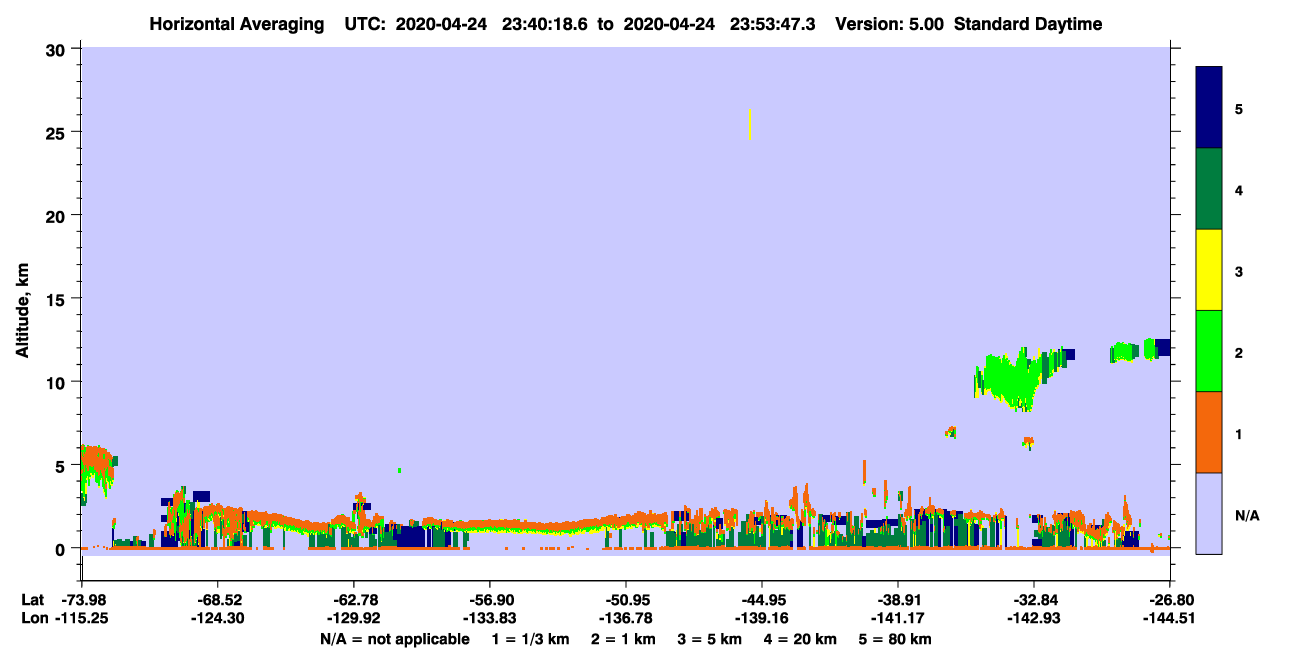The width and height of the screenshot is (1300, 667).
Task: Click the 20 altitude tick label
Action: point(57,216)
